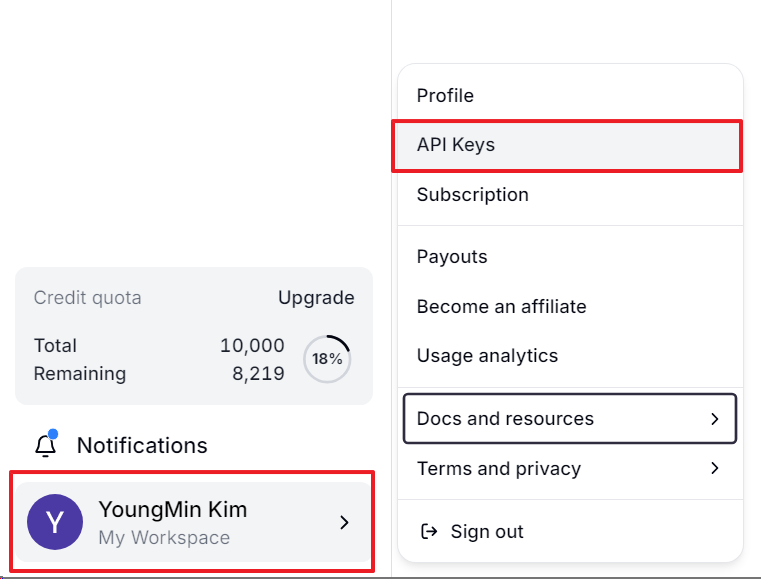This screenshot has height=579, width=761.
Task: Click the 18% credit usage ring
Action: tap(327, 359)
